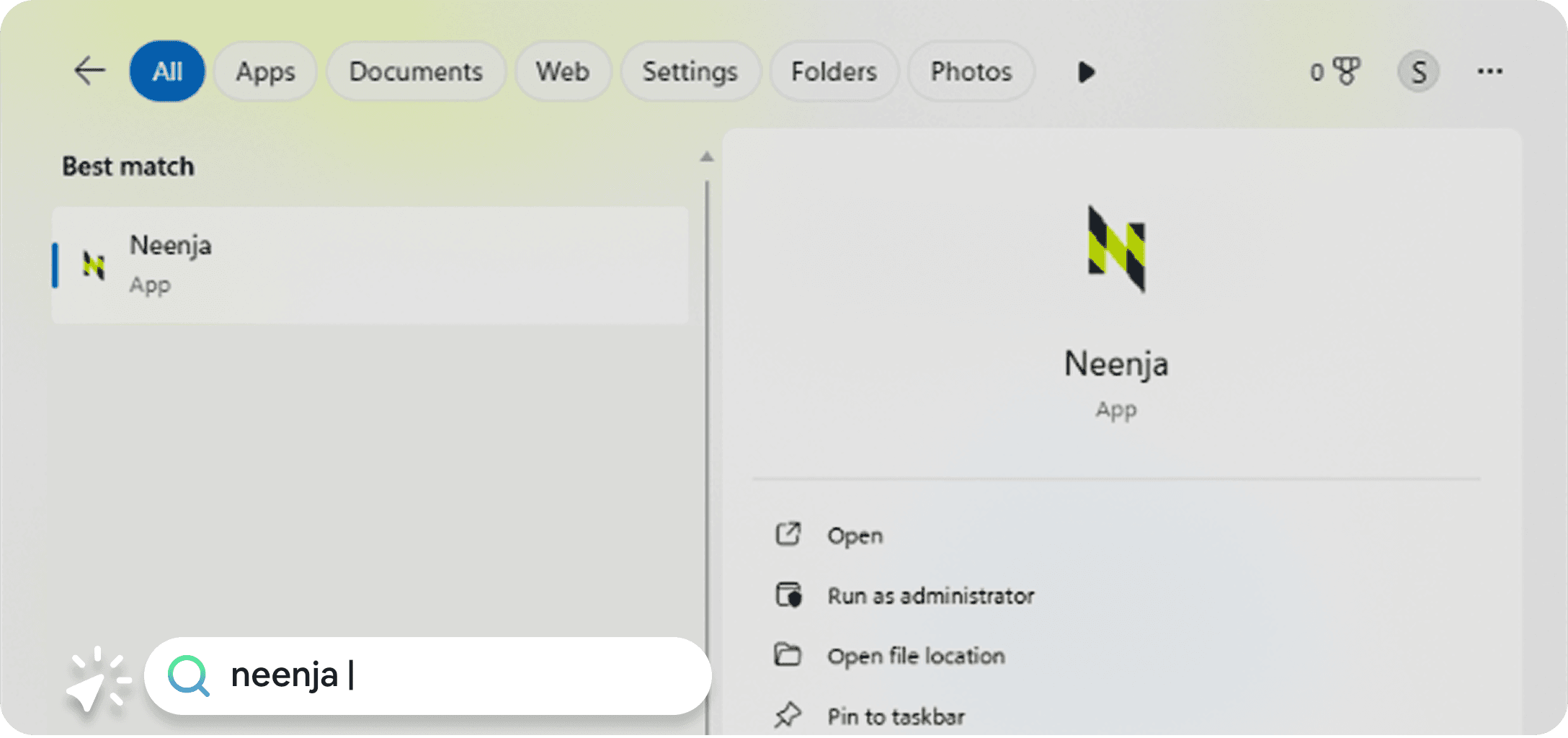Click the Pin to taskbar pin icon

click(788, 714)
